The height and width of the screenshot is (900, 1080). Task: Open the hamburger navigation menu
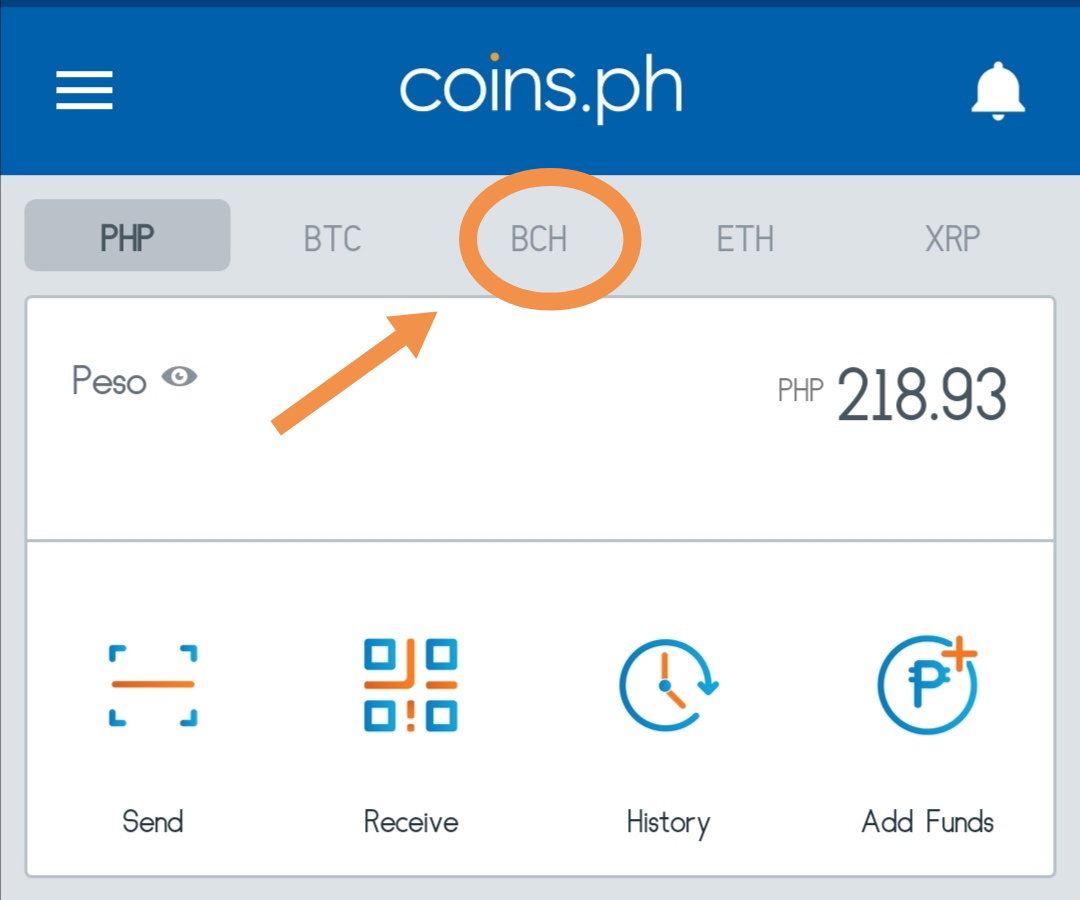pos(84,90)
